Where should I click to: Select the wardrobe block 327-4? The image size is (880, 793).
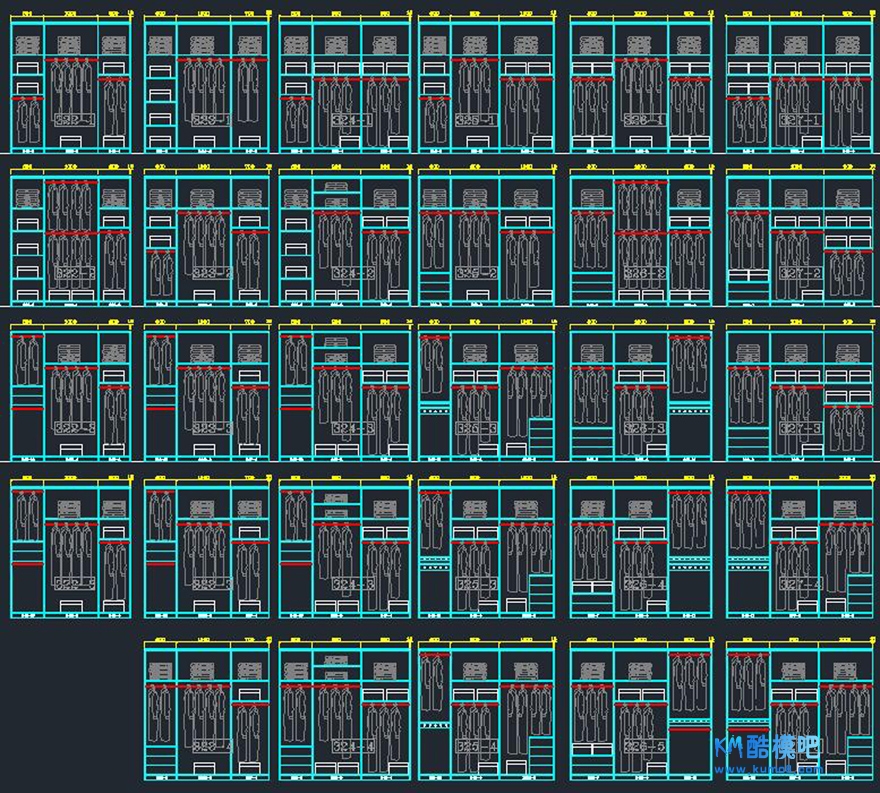pos(798,583)
